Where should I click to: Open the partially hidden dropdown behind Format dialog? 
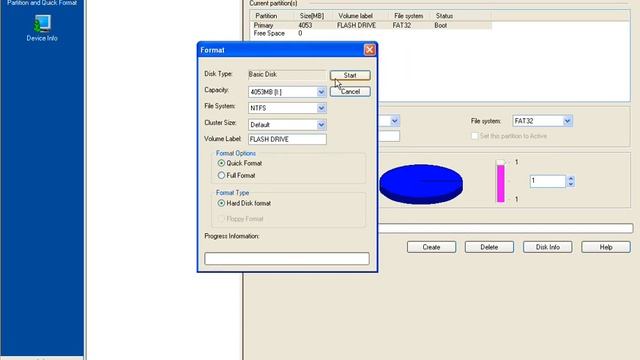tap(395, 121)
